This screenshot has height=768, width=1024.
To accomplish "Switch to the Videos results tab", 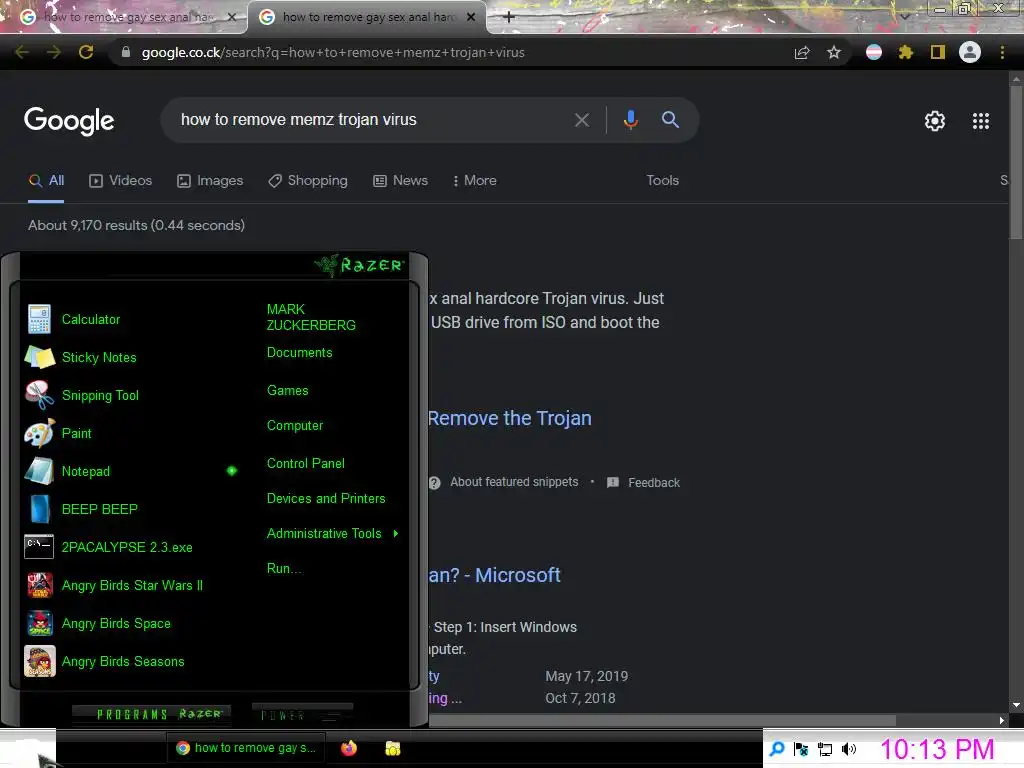I will coord(121,181).
